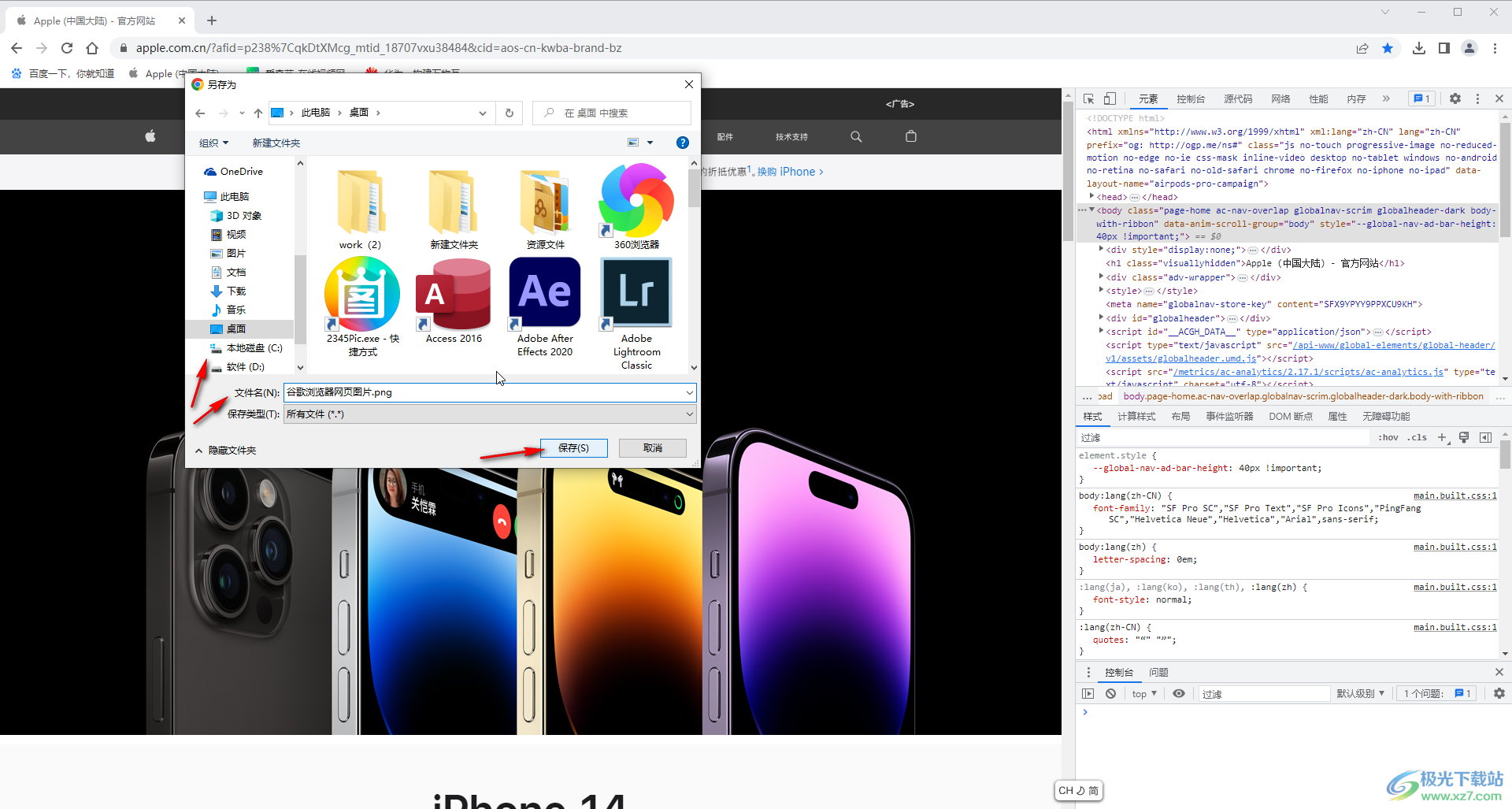Viewport: 1512px width, 809px height.
Task: Click the new style rule plus icon
Action: coord(1443,437)
